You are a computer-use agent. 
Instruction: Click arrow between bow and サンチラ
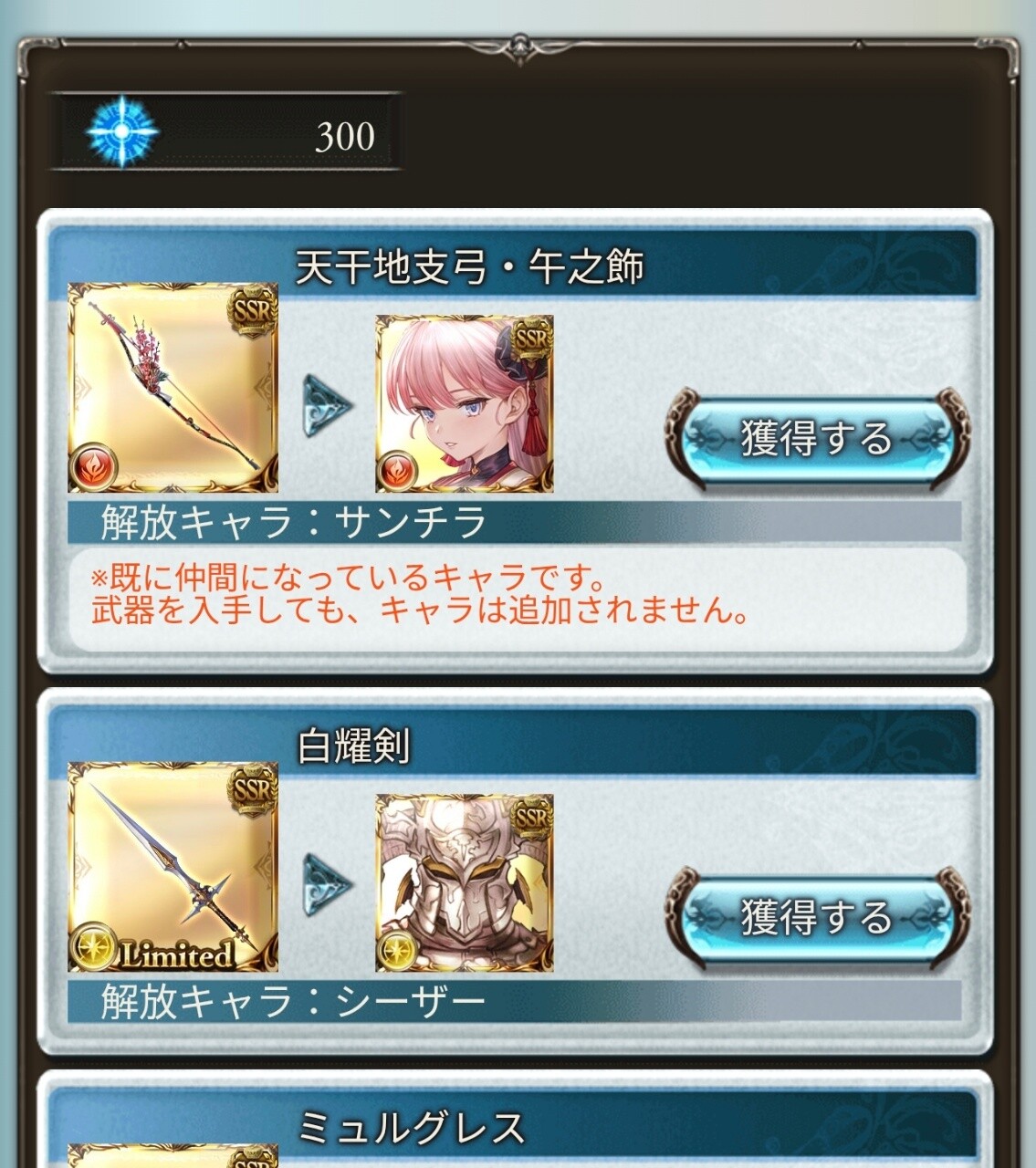[328, 404]
